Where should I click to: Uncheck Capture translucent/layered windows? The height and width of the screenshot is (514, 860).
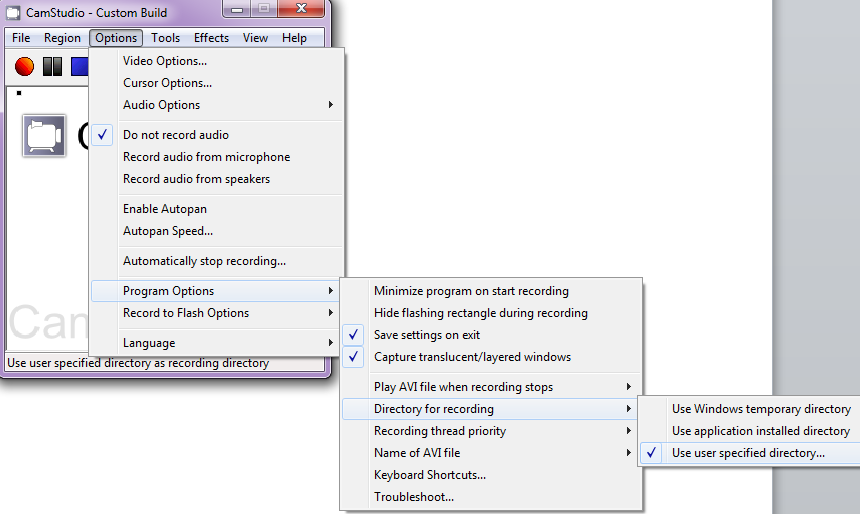(x=491, y=357)
